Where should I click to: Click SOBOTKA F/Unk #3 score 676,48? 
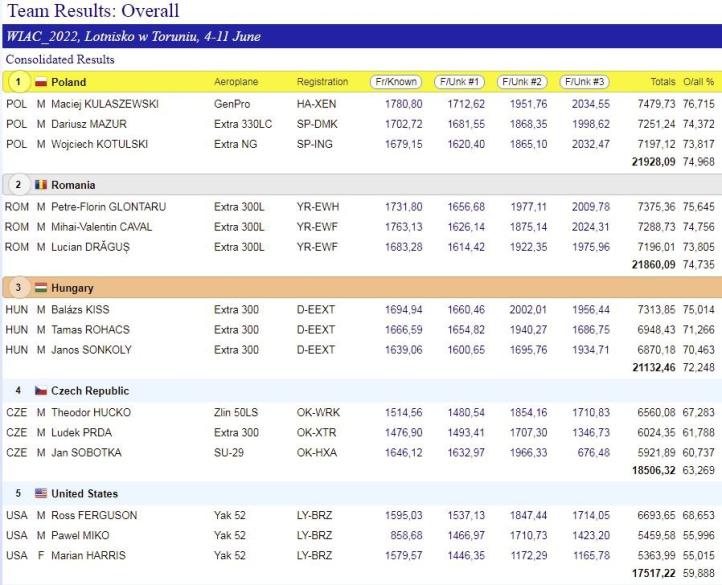click(x=594, y=453)
